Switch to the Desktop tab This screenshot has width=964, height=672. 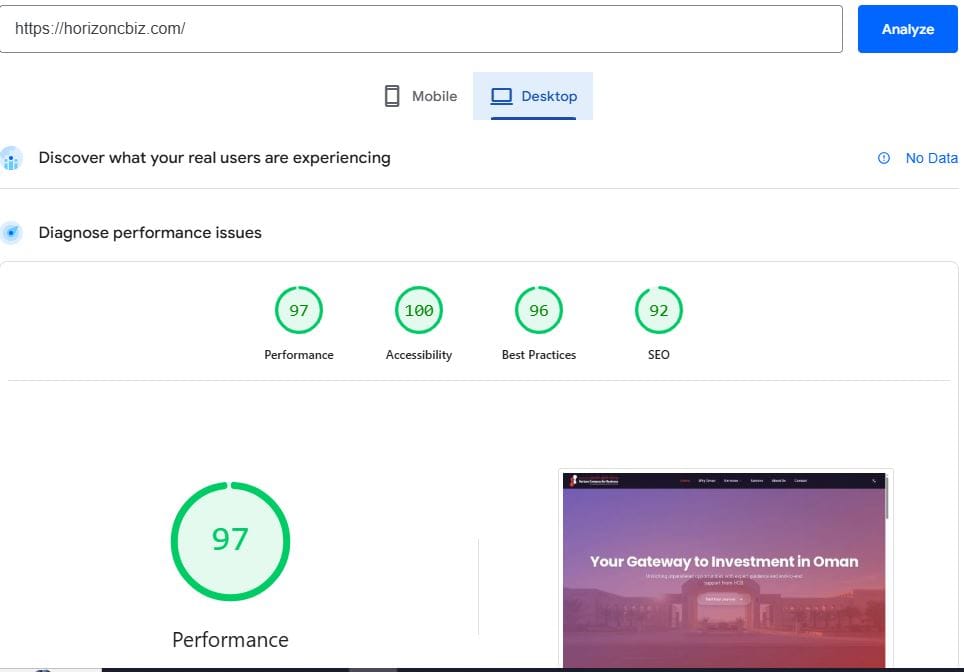click(533, 95)
